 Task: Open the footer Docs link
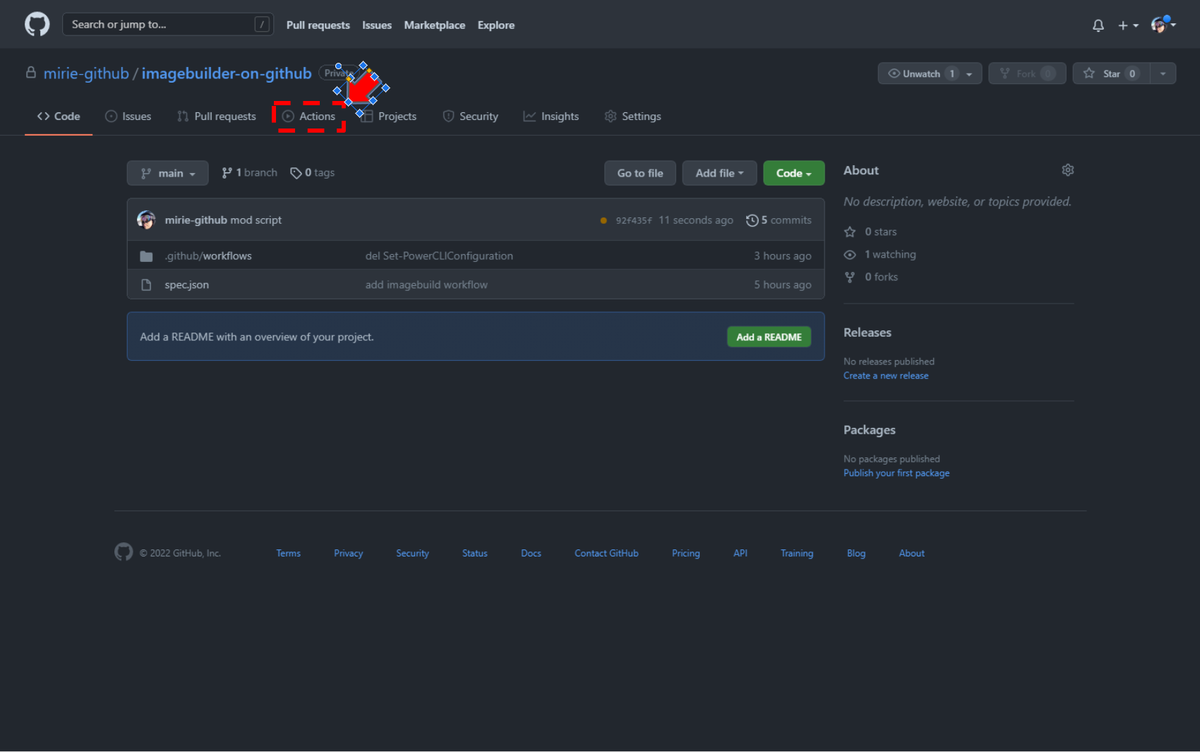coord(531,553)
